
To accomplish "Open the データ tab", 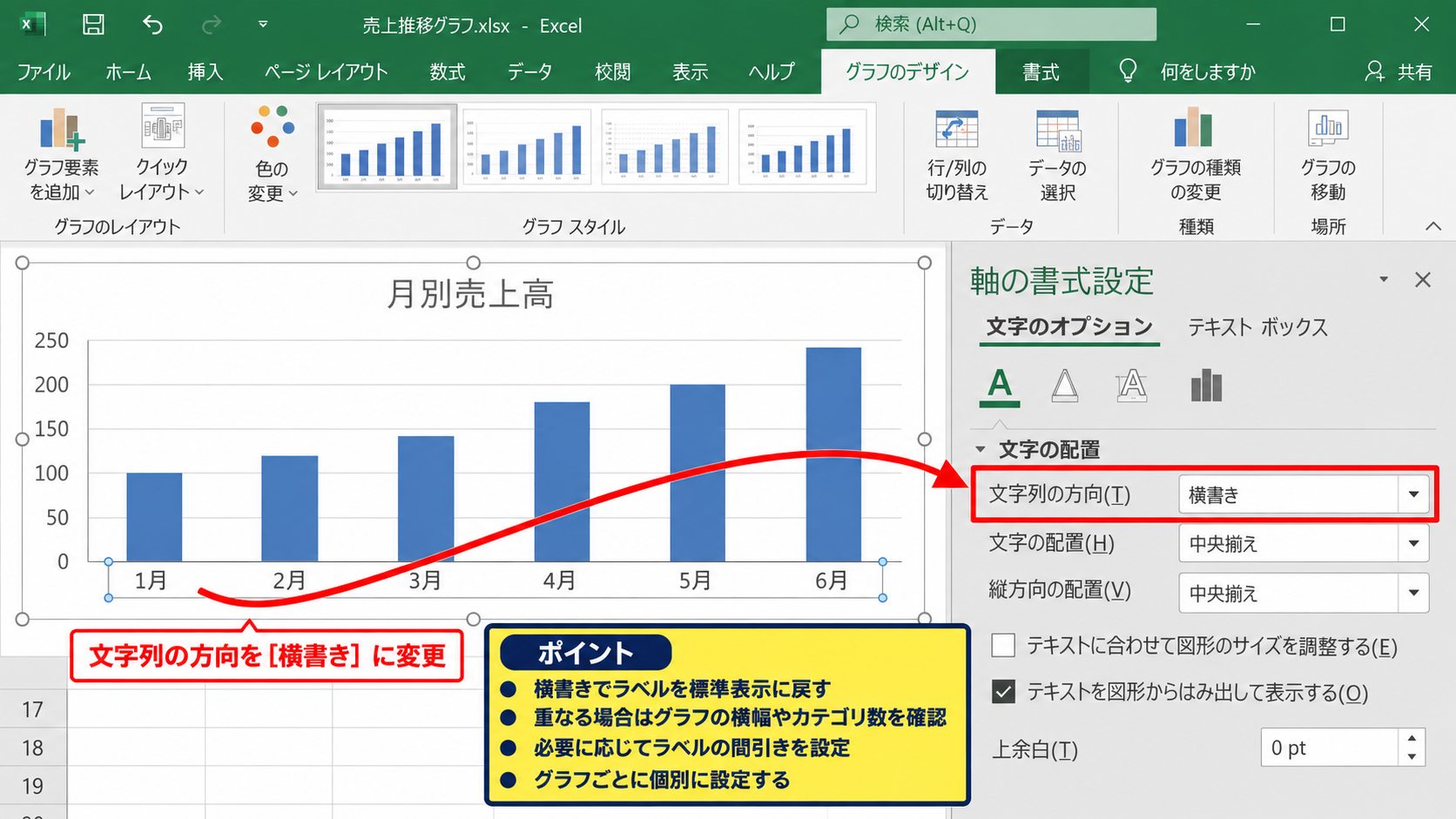I will click(529, 72).
